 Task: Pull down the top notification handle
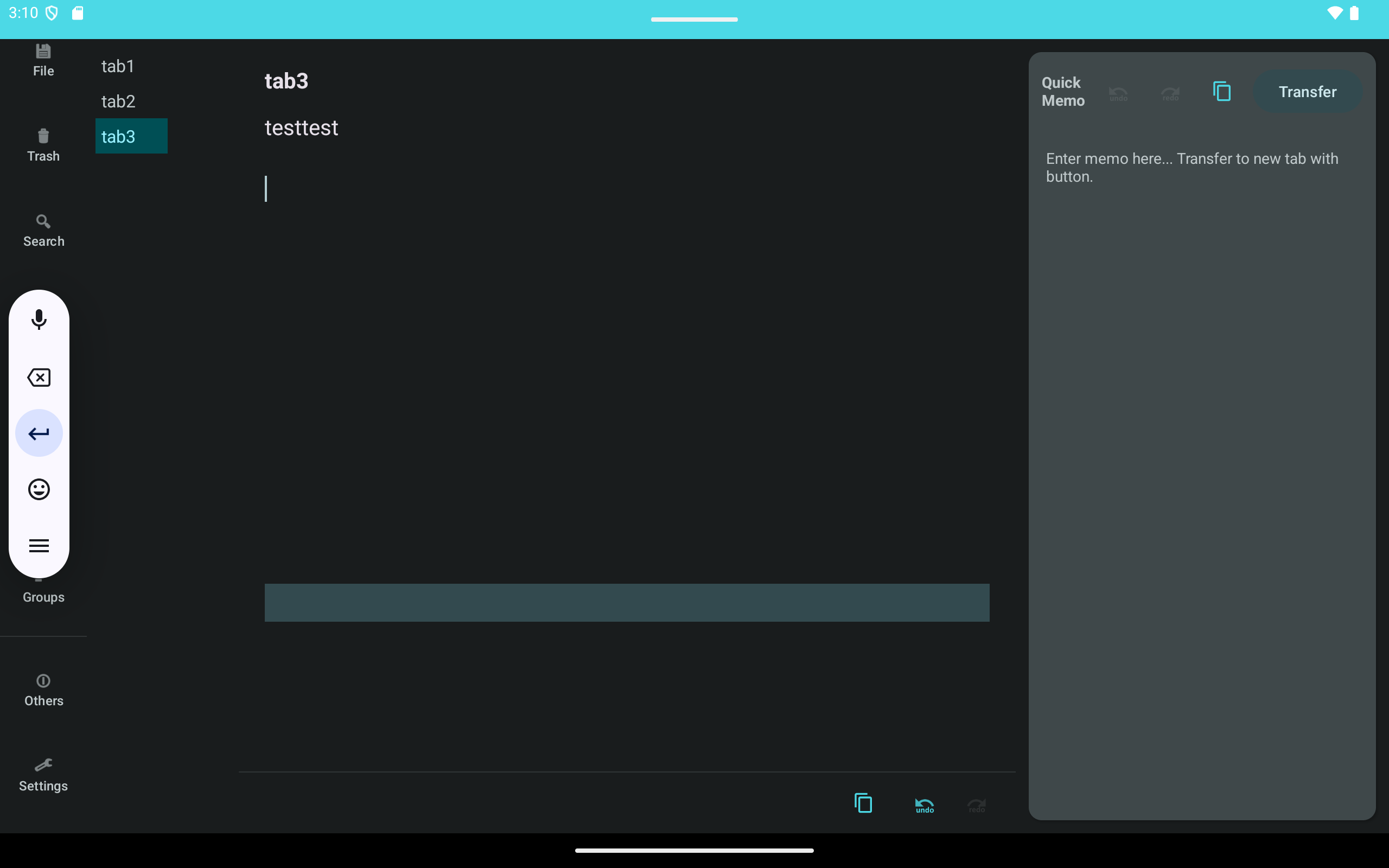[x=694, y=19]
